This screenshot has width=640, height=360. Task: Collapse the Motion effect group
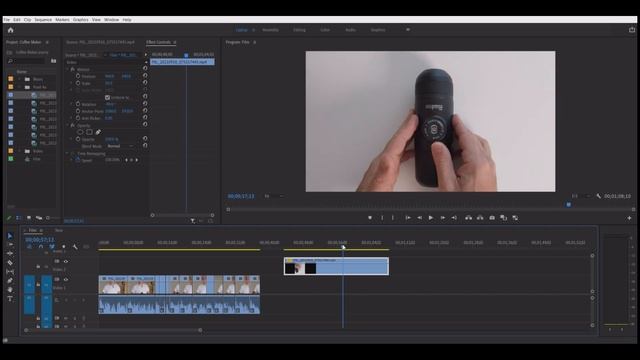[68, 69]
